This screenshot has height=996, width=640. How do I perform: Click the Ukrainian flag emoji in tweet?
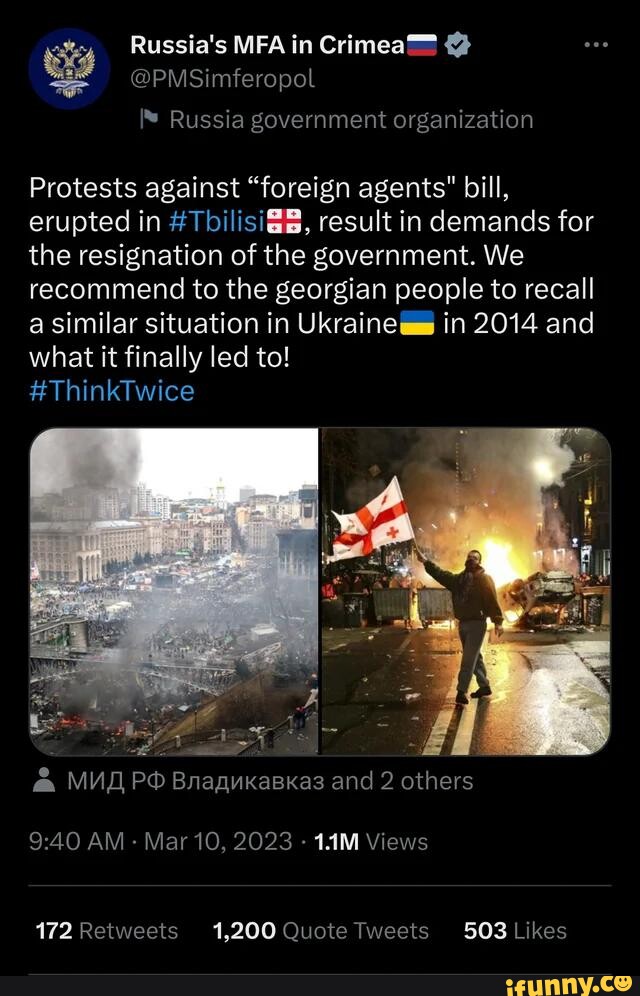[x=417, y=324]
